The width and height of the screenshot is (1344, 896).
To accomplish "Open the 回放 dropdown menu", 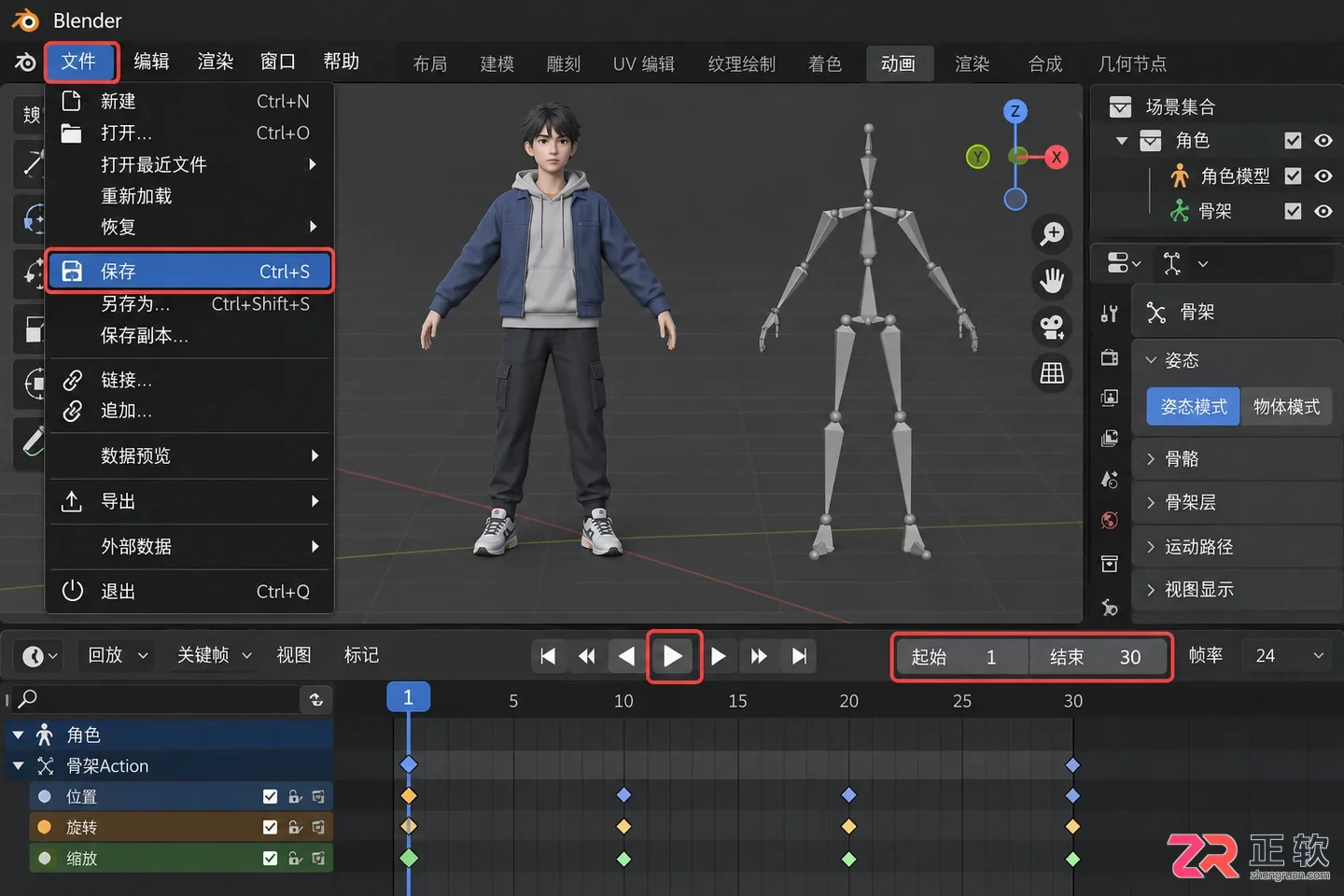I will pyautogui.click(x=117, y=655).
